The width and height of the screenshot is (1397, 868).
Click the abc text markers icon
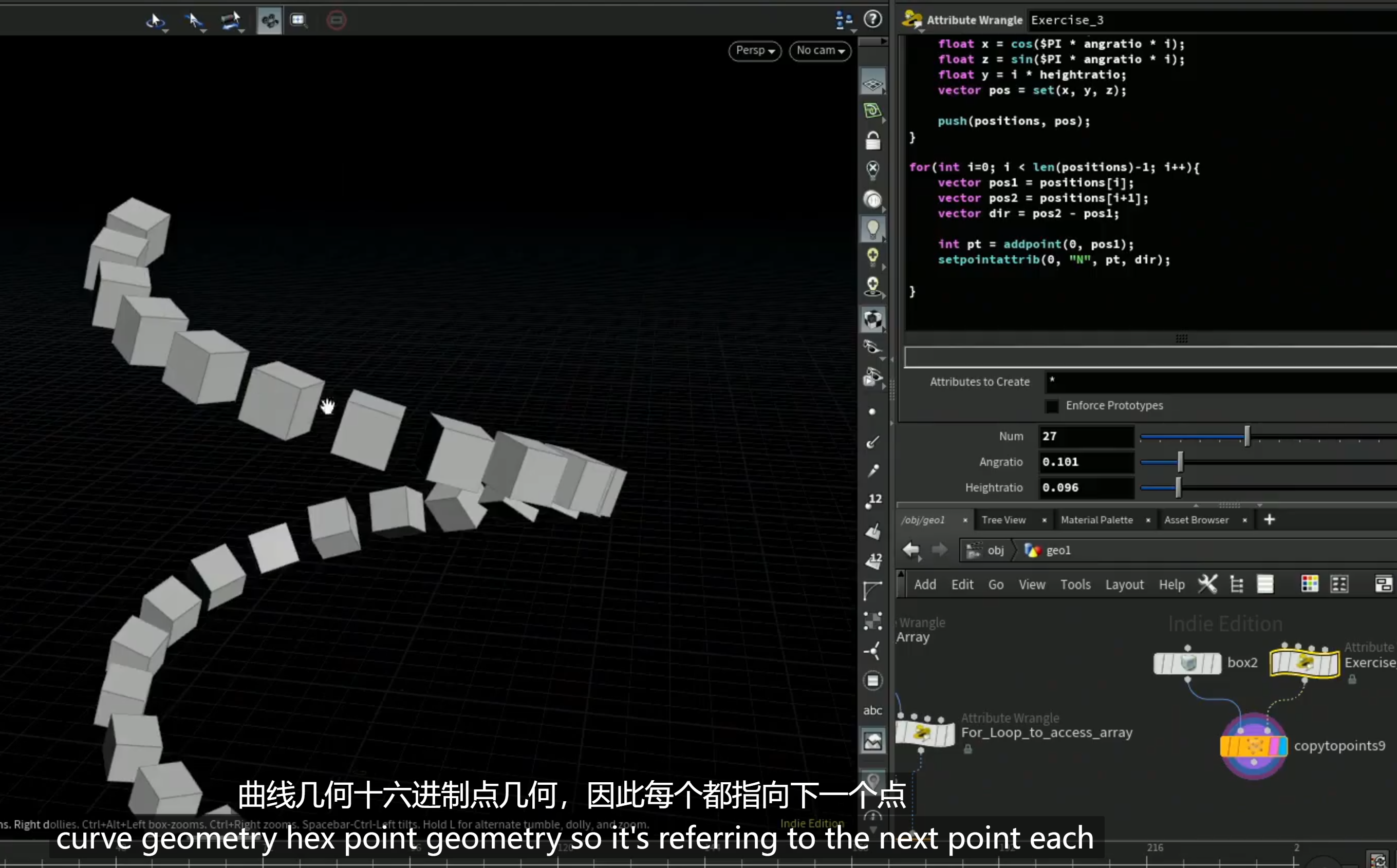click(873, 711)
